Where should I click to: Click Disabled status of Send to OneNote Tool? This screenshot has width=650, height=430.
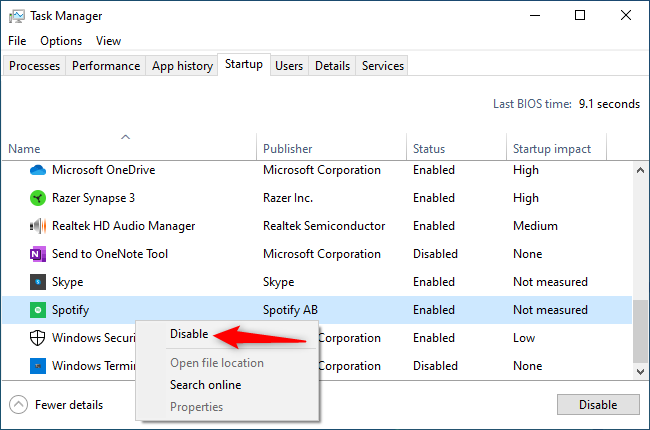click(x=435, y=254)
